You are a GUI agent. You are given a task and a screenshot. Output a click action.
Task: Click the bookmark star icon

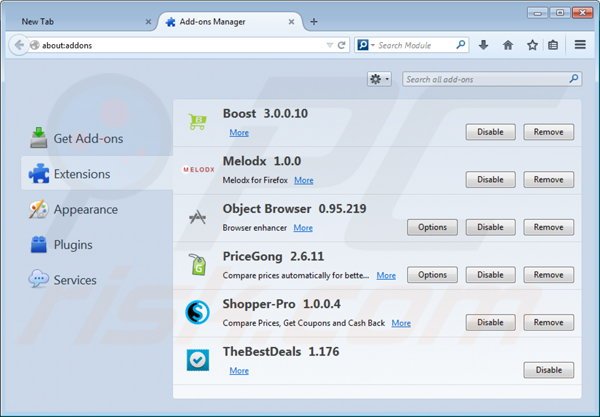[x=532, y=45]
